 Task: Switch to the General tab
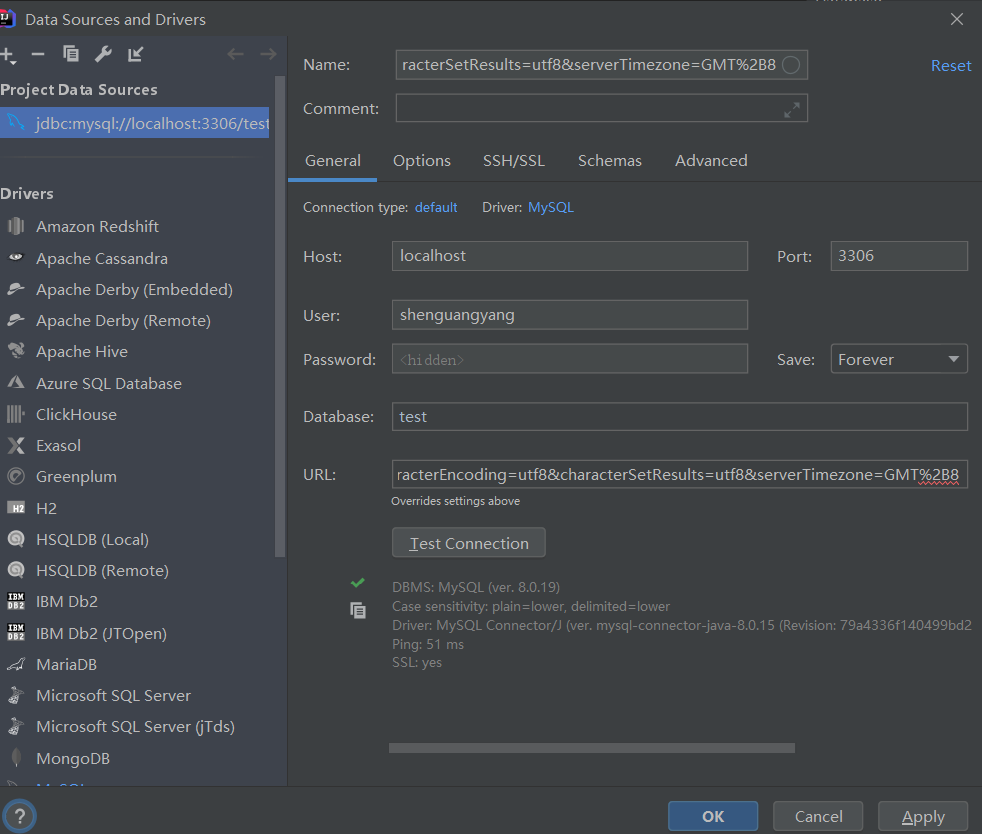[x=333, y=161]
